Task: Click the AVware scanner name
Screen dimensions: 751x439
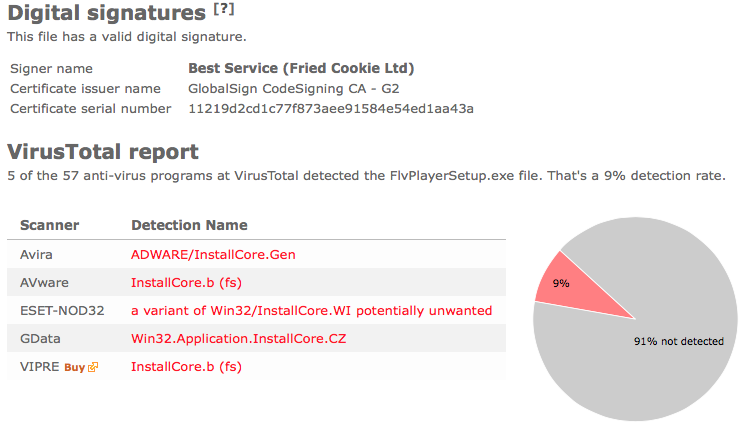Action: (44, 282)
